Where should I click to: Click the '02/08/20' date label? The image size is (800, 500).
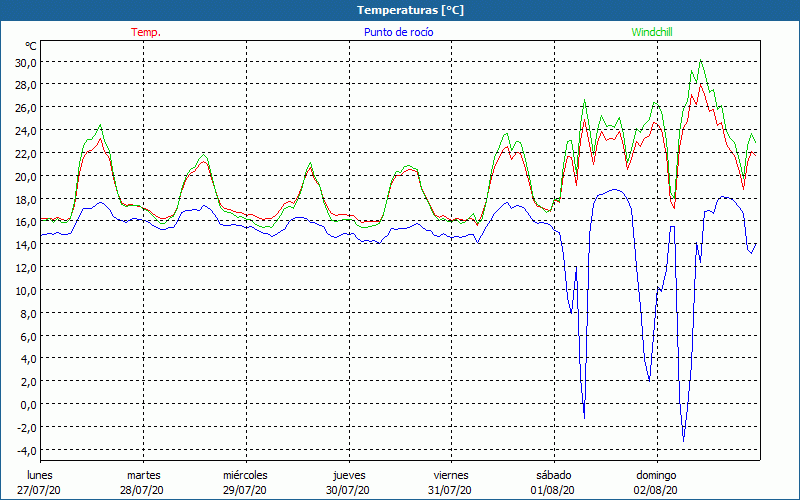pos(656,490)
